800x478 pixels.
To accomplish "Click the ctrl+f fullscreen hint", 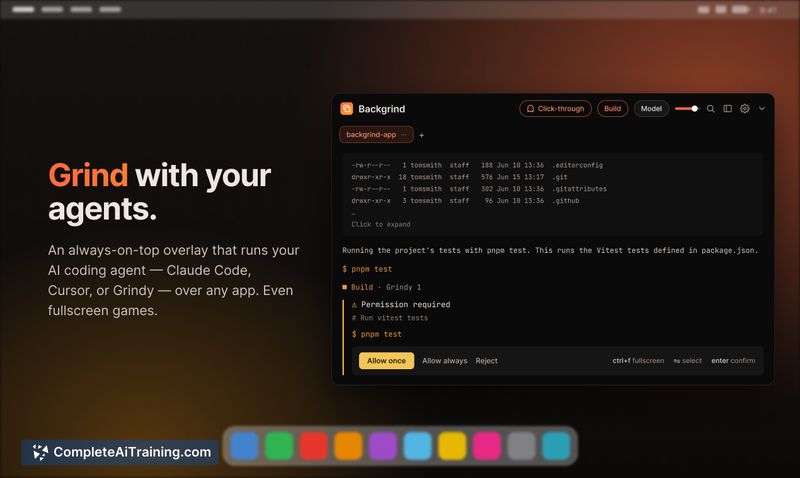I will click(638, 361).
